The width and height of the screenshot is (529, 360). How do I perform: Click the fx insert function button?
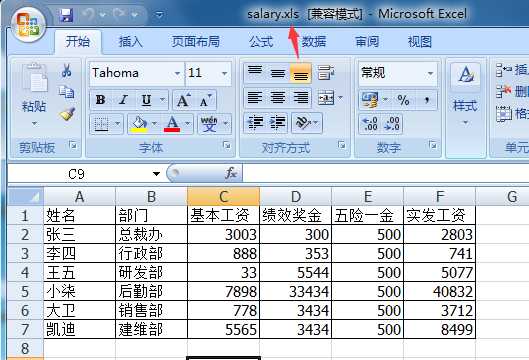tap(231, 173)
